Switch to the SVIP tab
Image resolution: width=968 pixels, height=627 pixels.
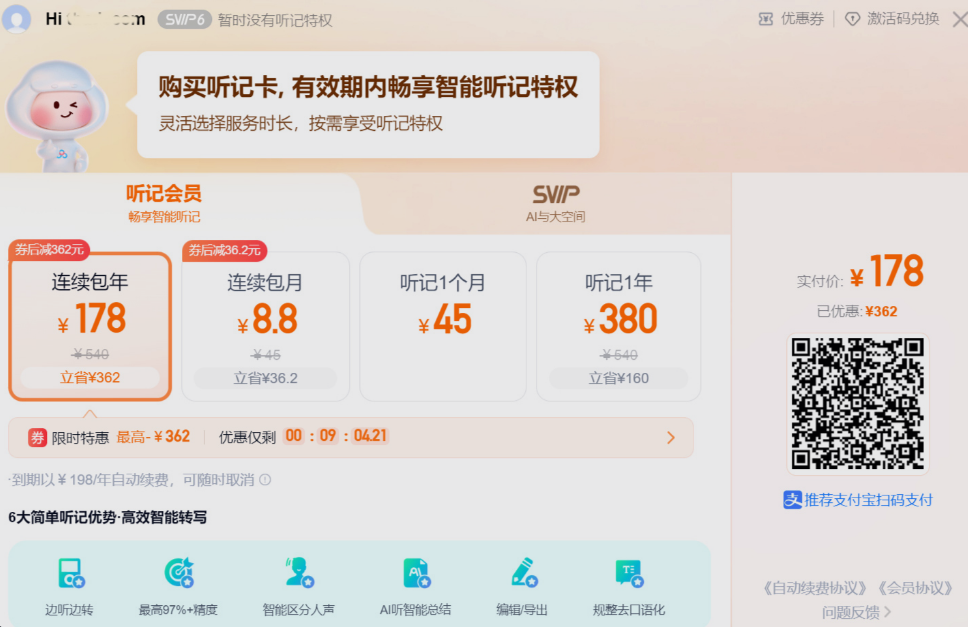[556, 203]
